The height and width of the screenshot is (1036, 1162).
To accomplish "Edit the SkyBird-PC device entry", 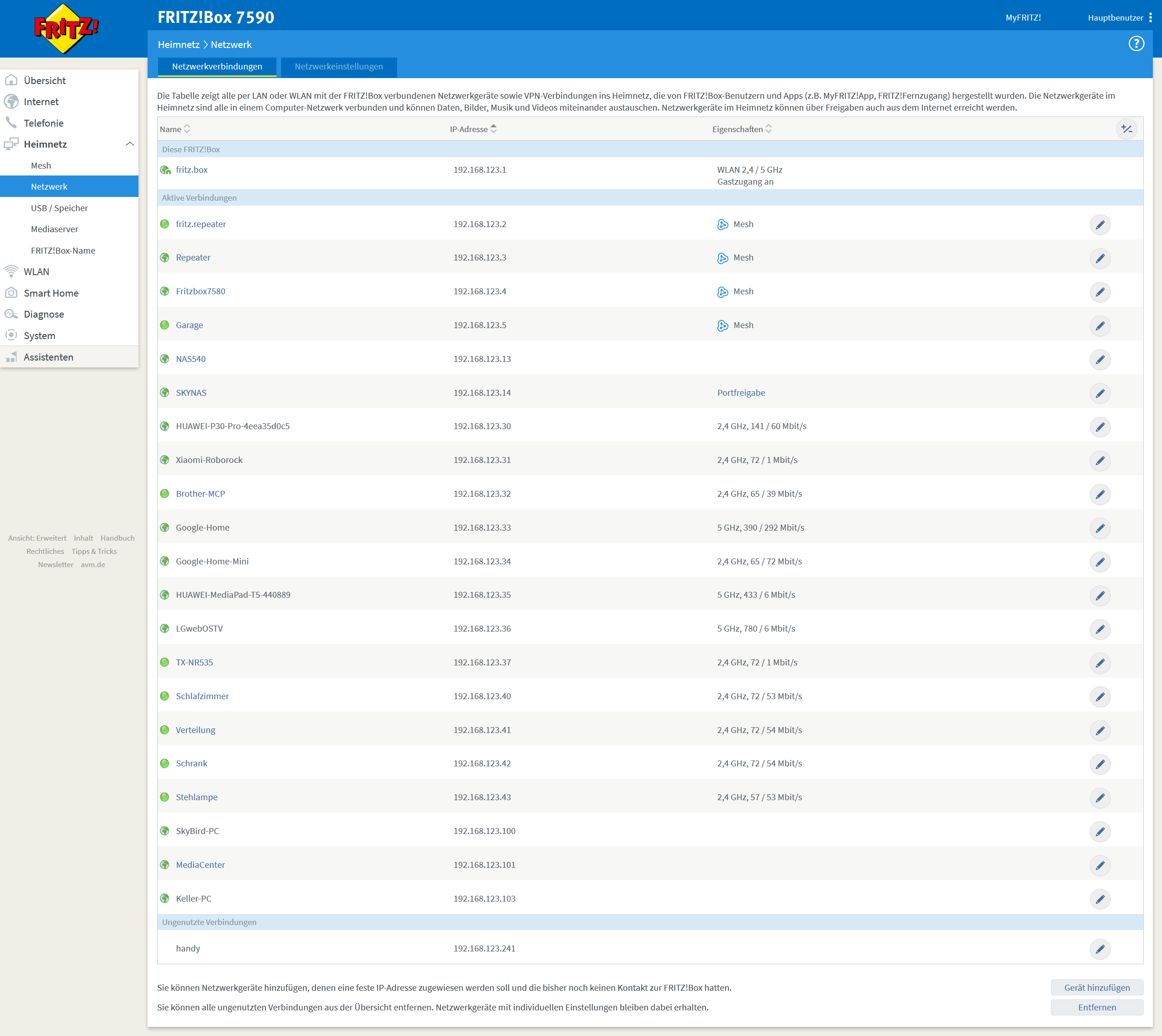I will pyautogui.click(x=1100, y=832).
